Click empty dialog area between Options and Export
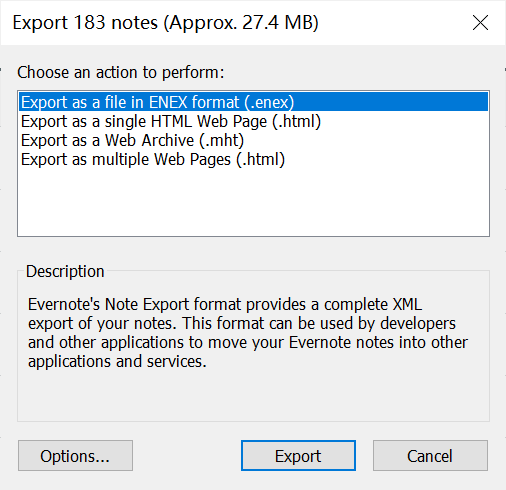This screenshot has height=490, width=506. point(187,456)
